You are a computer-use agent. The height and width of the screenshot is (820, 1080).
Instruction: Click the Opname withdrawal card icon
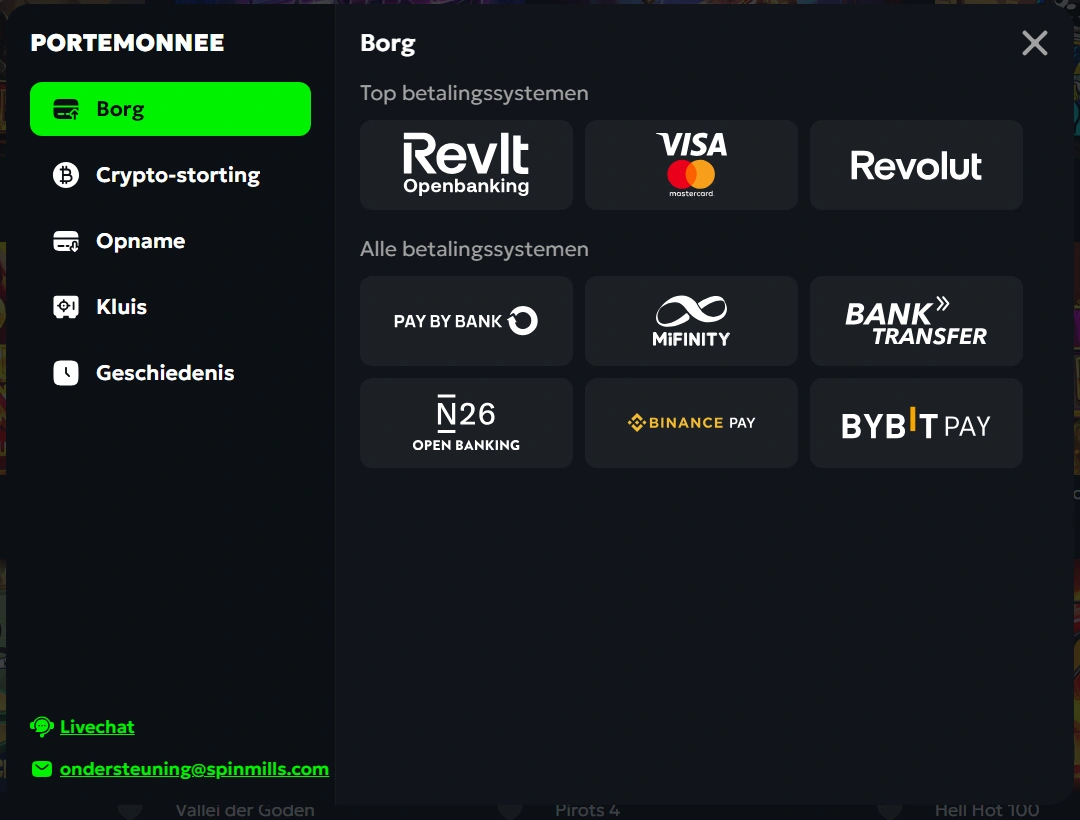tap(66, 241)
